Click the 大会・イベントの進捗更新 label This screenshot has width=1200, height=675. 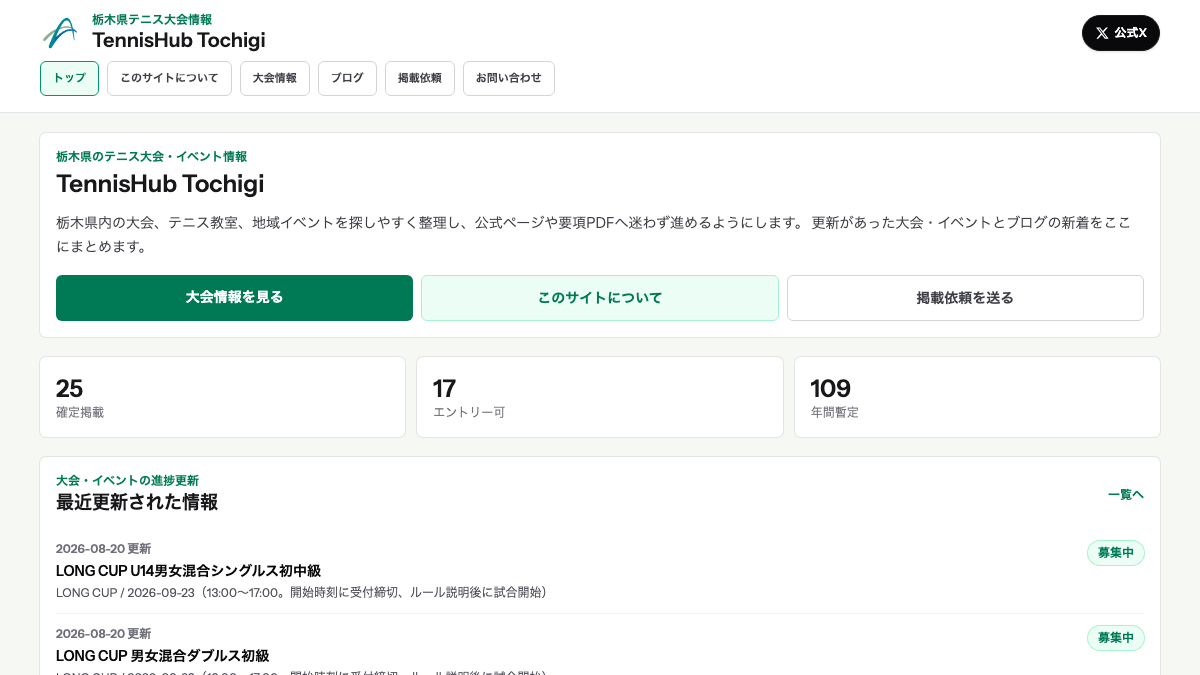127,481
